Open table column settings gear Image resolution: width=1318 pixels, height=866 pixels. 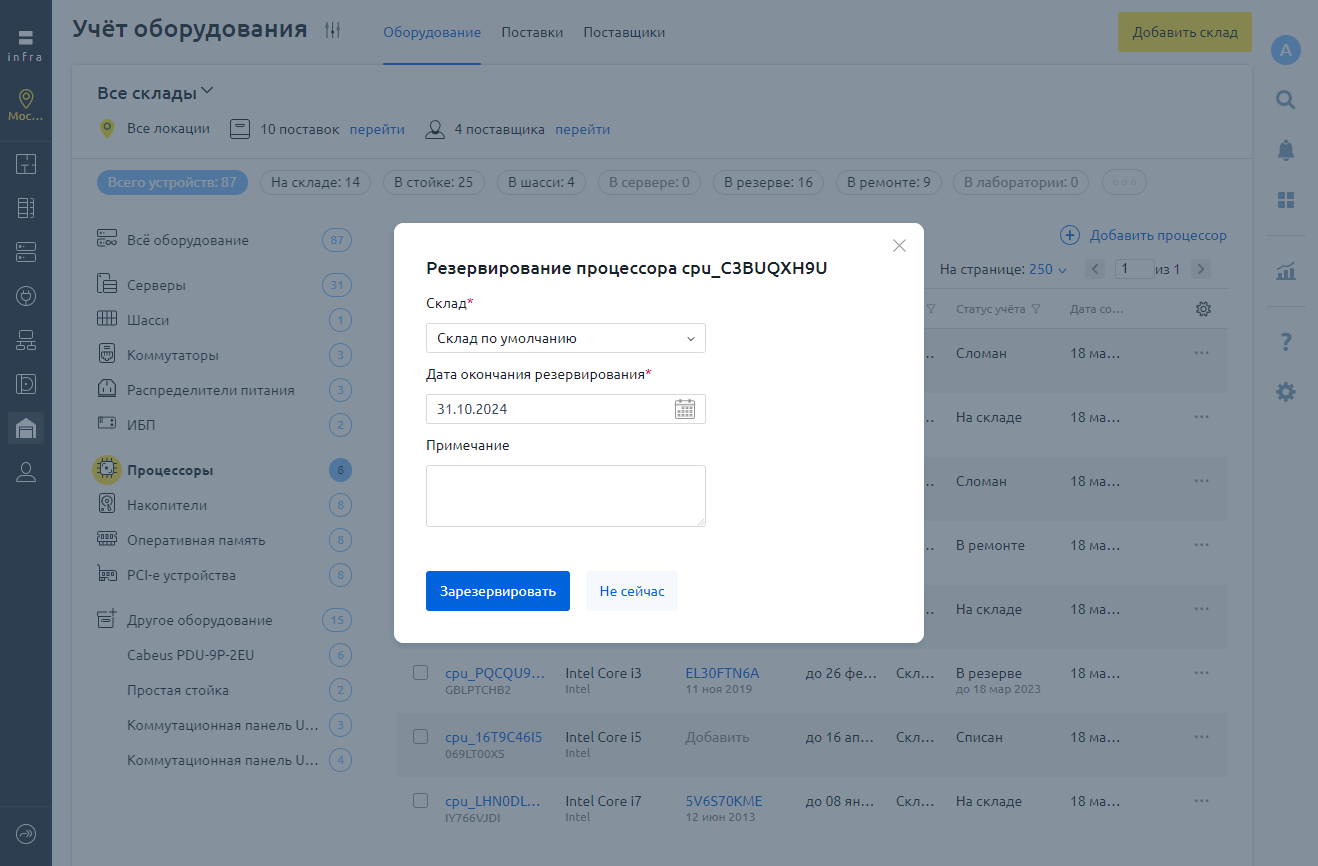point(1203,309)
